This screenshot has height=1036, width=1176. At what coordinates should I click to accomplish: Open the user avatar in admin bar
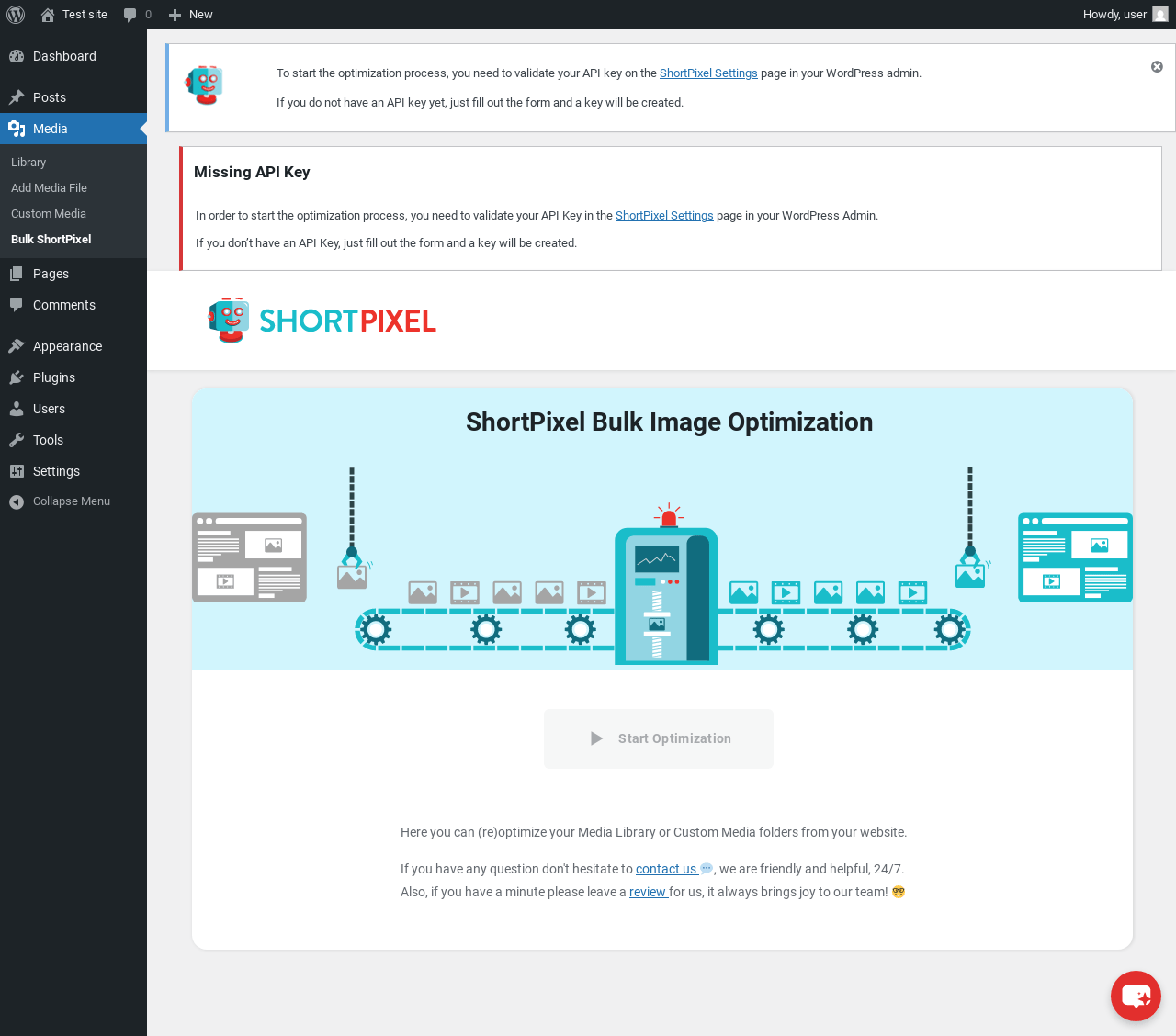click(x=1160, y=15)
